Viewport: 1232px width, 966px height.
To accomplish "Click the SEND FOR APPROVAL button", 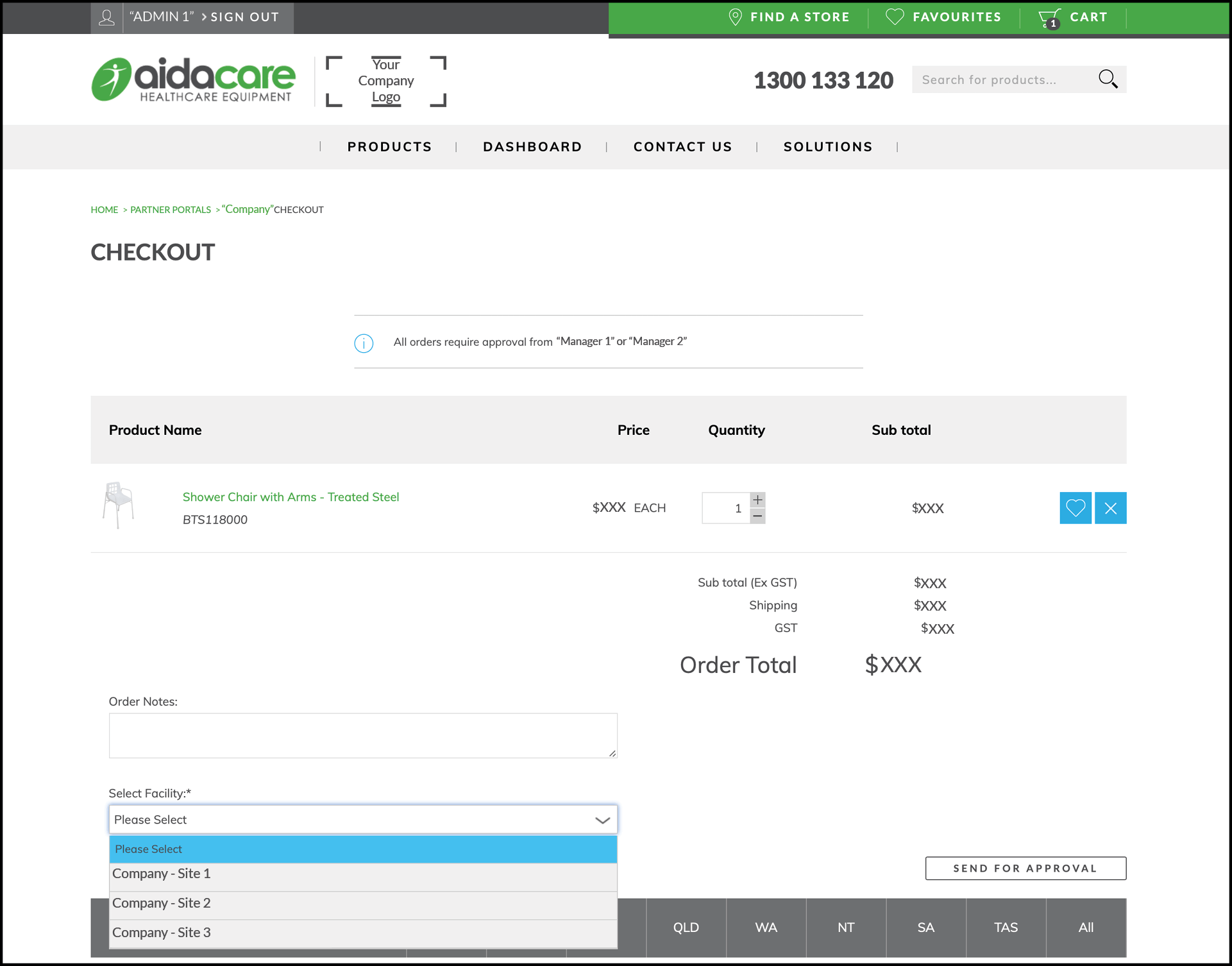I will [1025, 868].
